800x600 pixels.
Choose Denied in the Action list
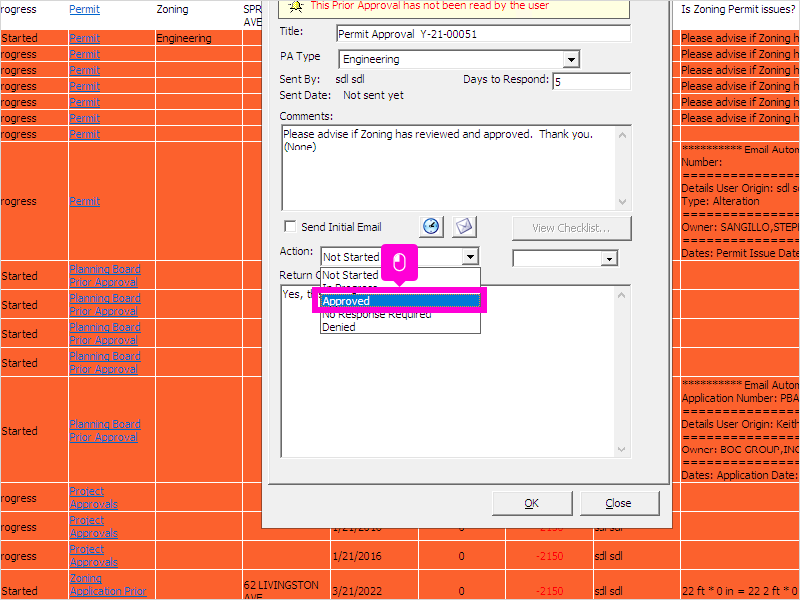[401, 327]
